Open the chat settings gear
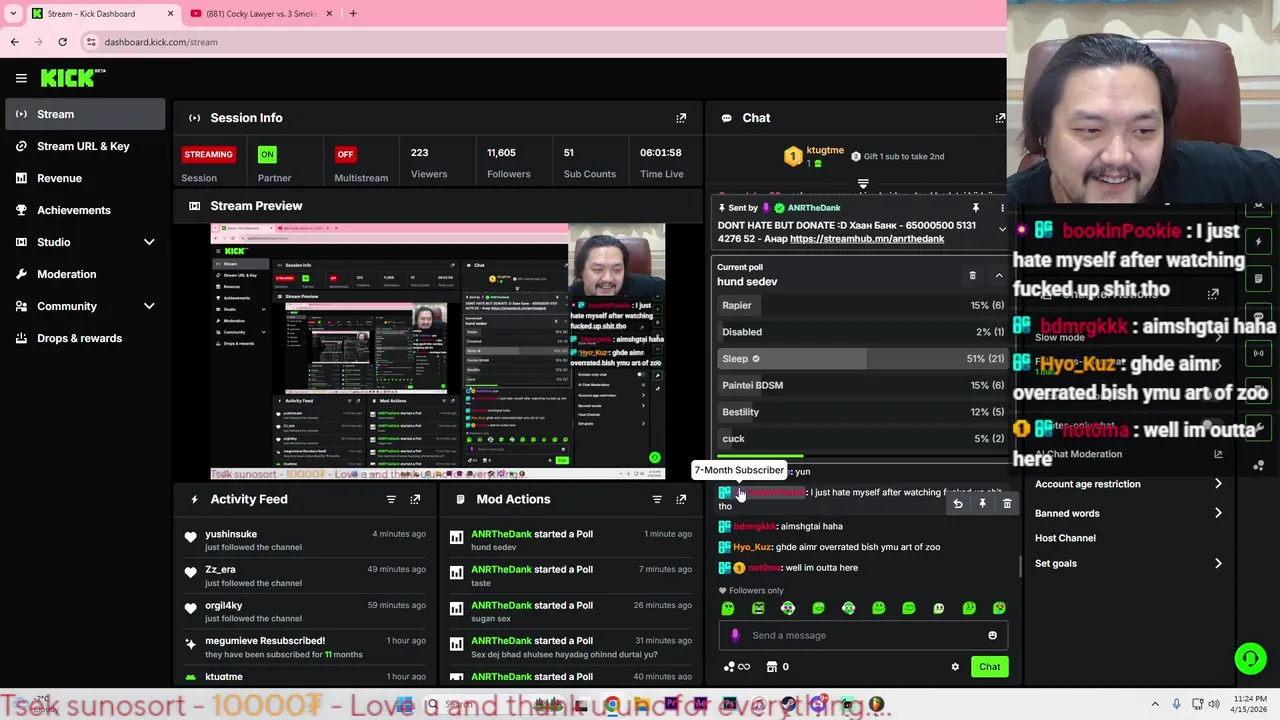This screenshot has height=720, width=1280. (955, 667)
